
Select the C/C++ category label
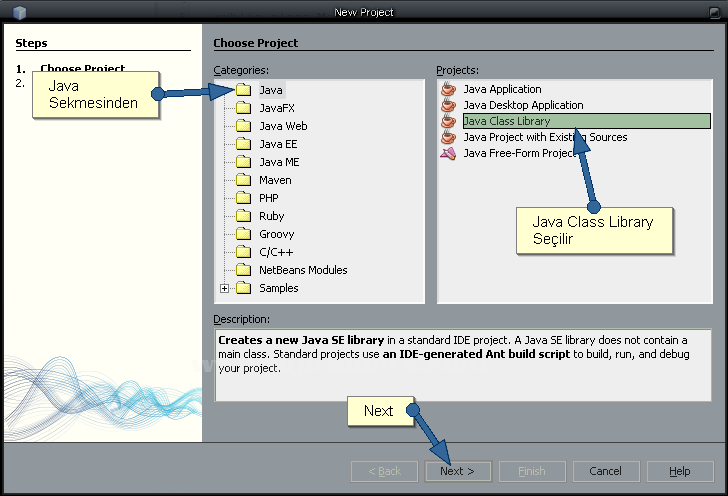point(276,252)
